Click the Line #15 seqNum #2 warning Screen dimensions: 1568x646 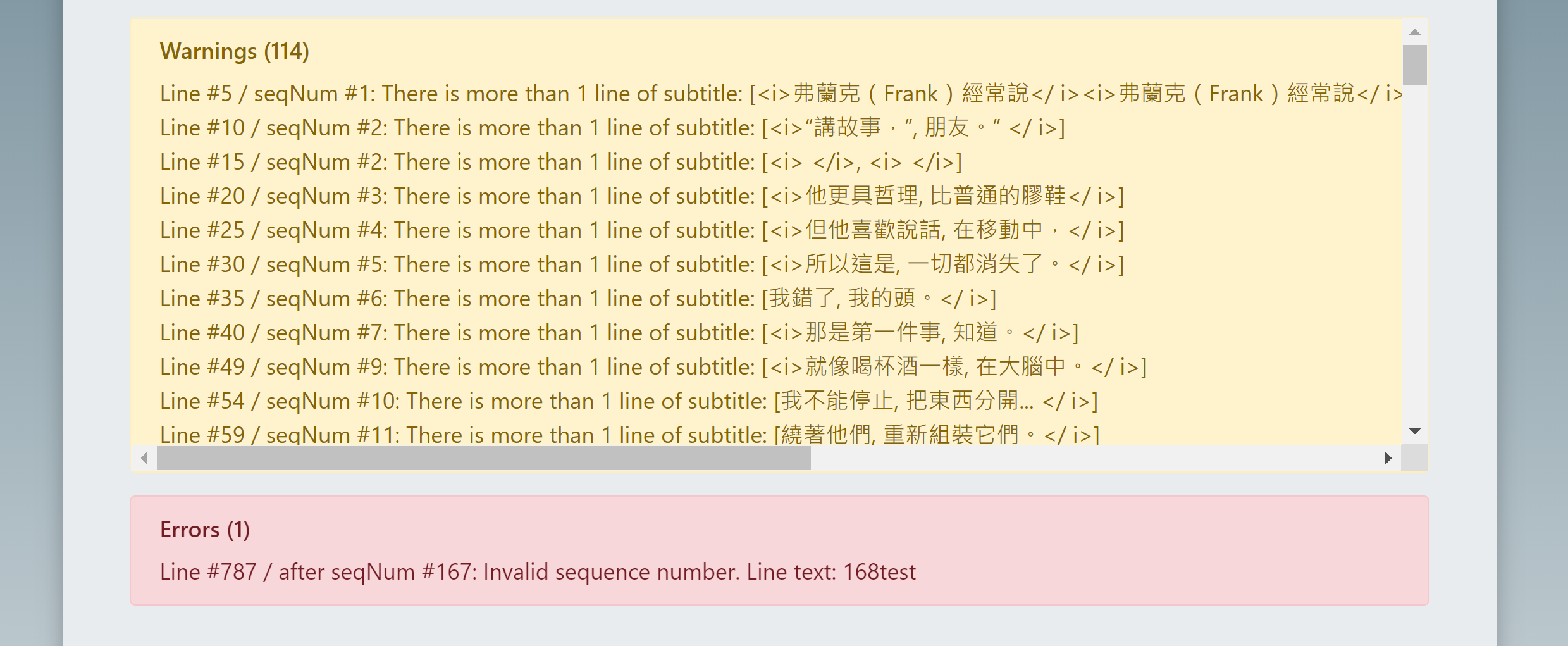click(x=561, y=162)
